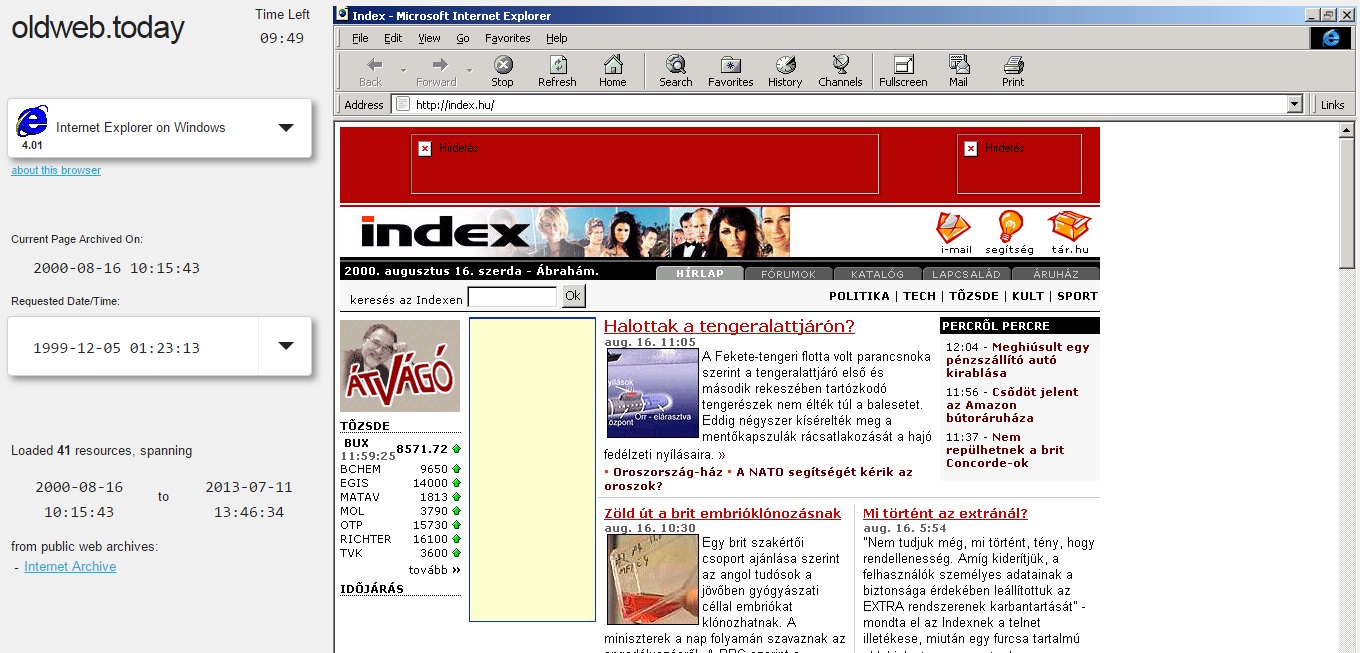Expand the requested date/time dropdown

(286, 346)
